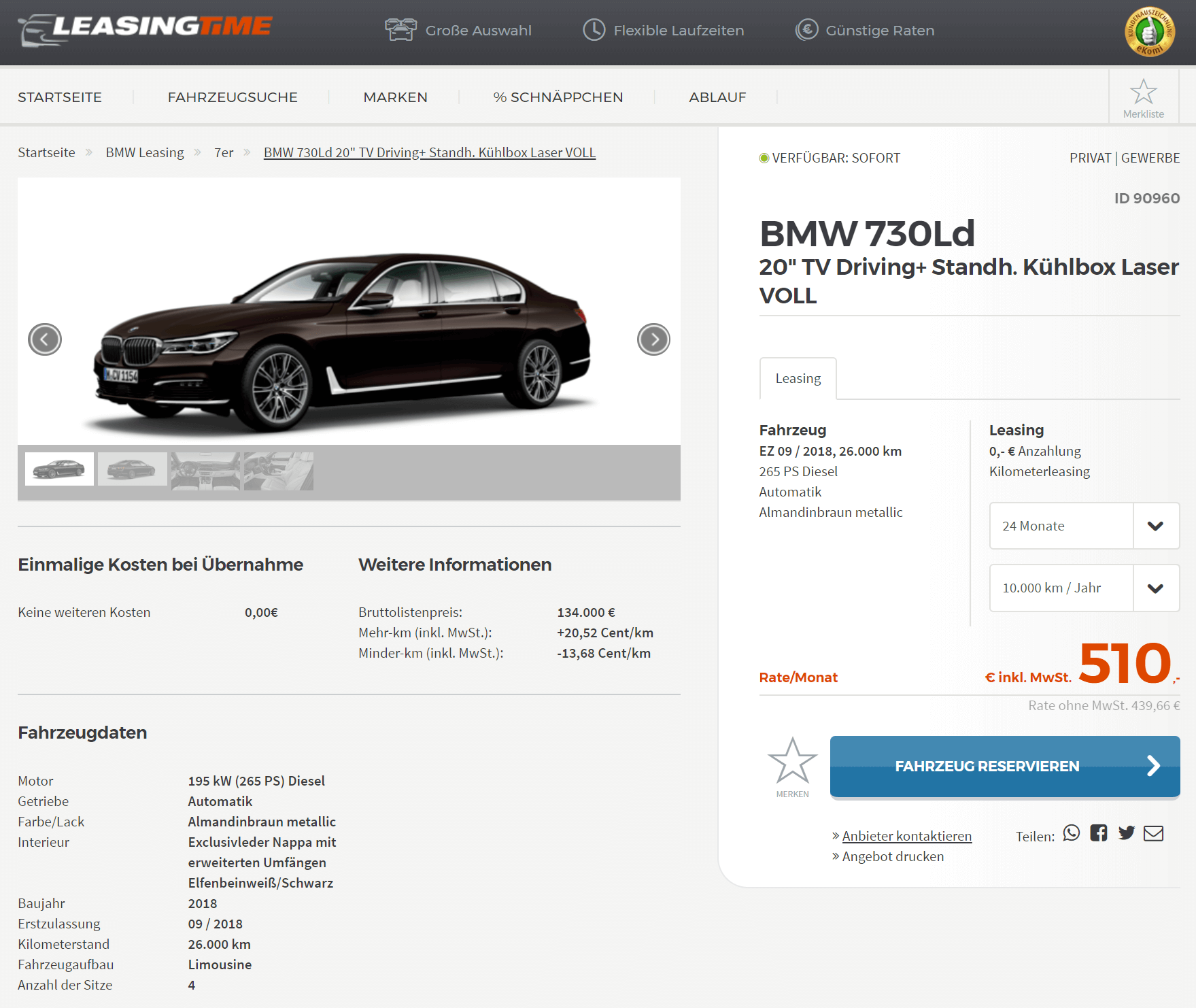This screenshot has height=1008, width=1196.
Task: Click +20,52 Cent/km value
Action: click(x=605, y=633)
